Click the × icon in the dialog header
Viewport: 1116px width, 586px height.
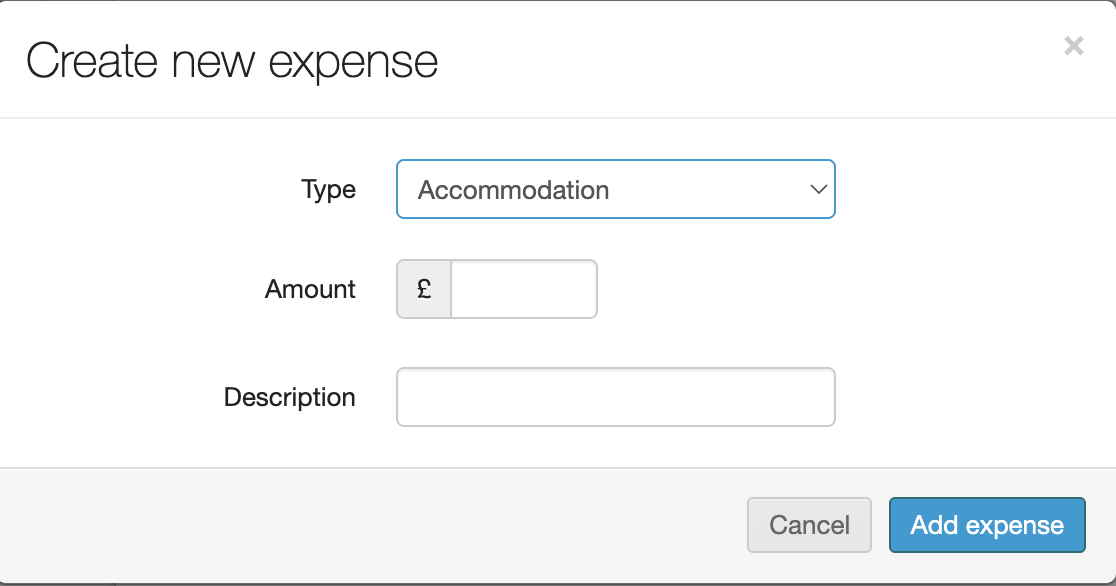pos(1073,45)
